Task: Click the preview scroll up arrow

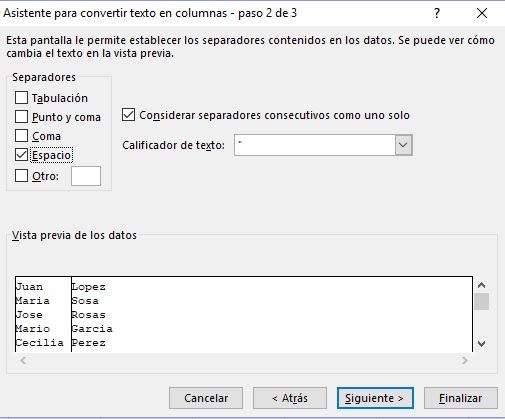Action: (481, 285)
